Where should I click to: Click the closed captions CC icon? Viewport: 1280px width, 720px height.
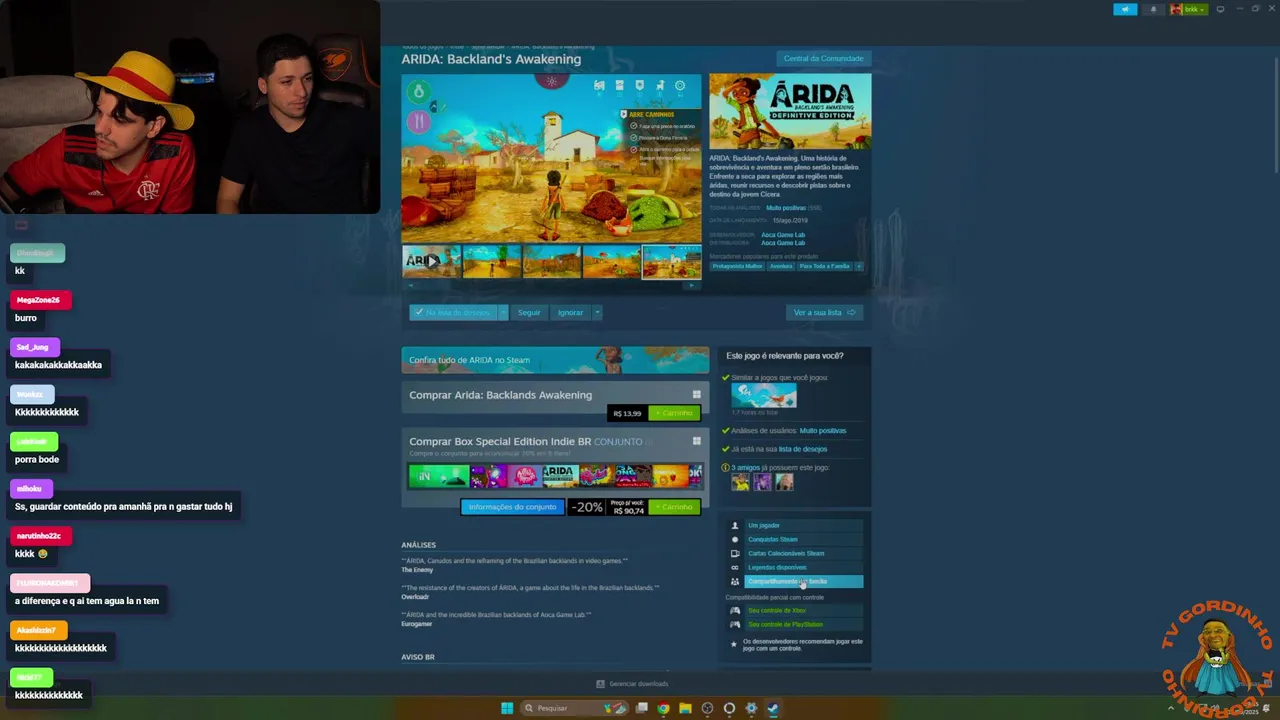(x=735, y=567)
